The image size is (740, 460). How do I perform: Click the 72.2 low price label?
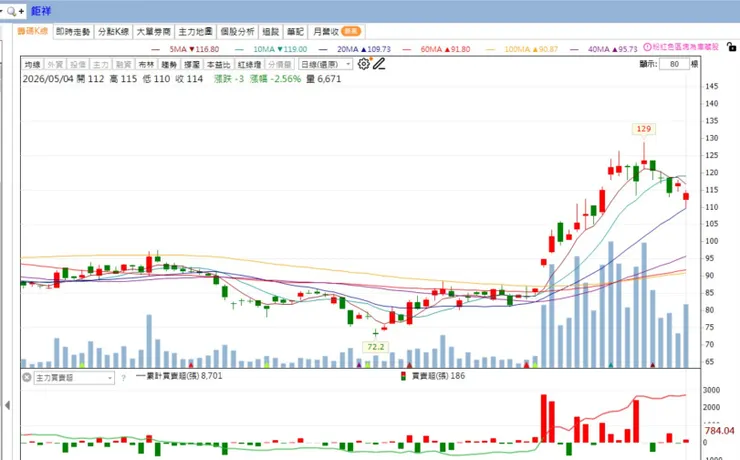tap(376, 347)
